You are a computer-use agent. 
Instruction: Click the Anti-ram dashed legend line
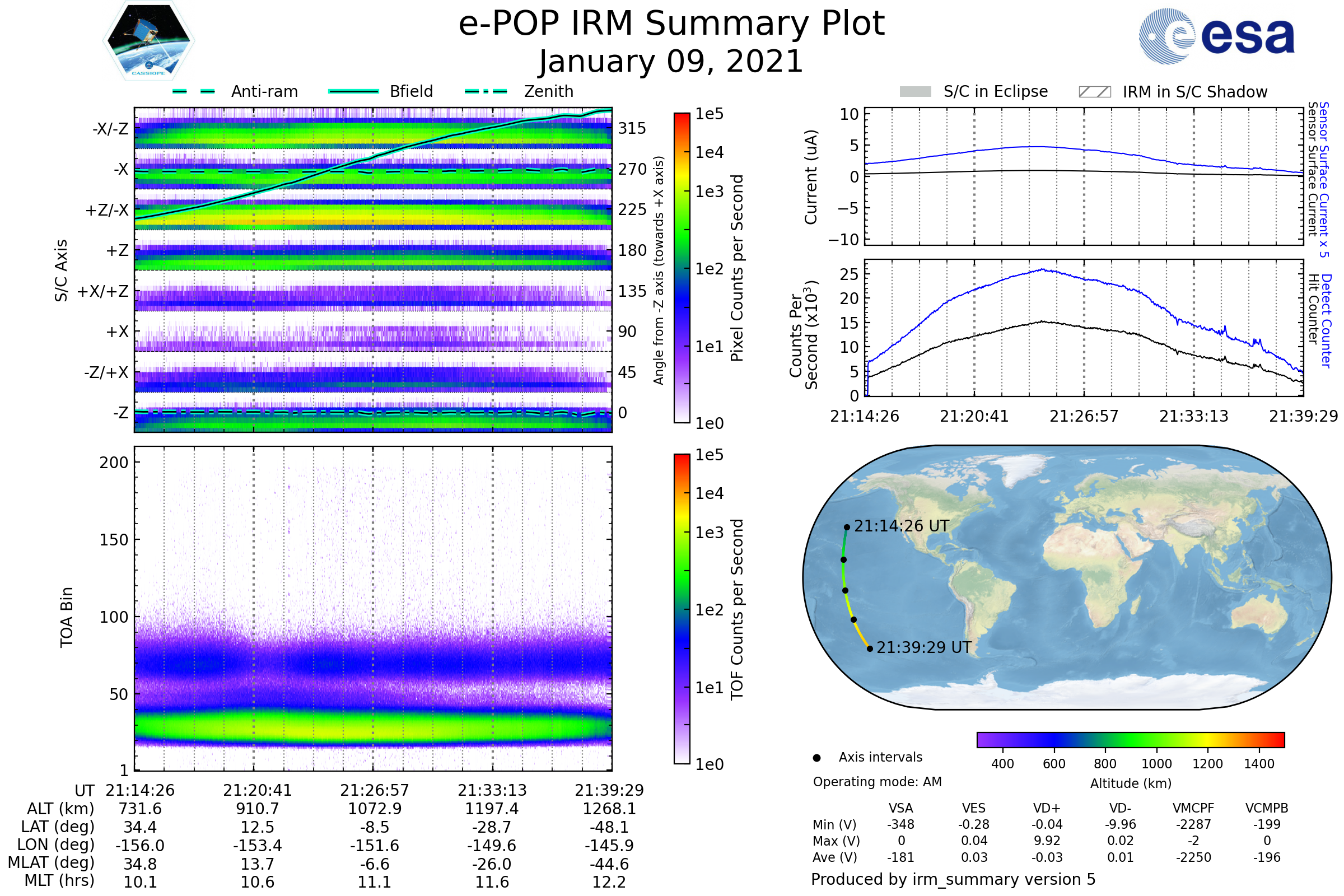pos(194,91)
